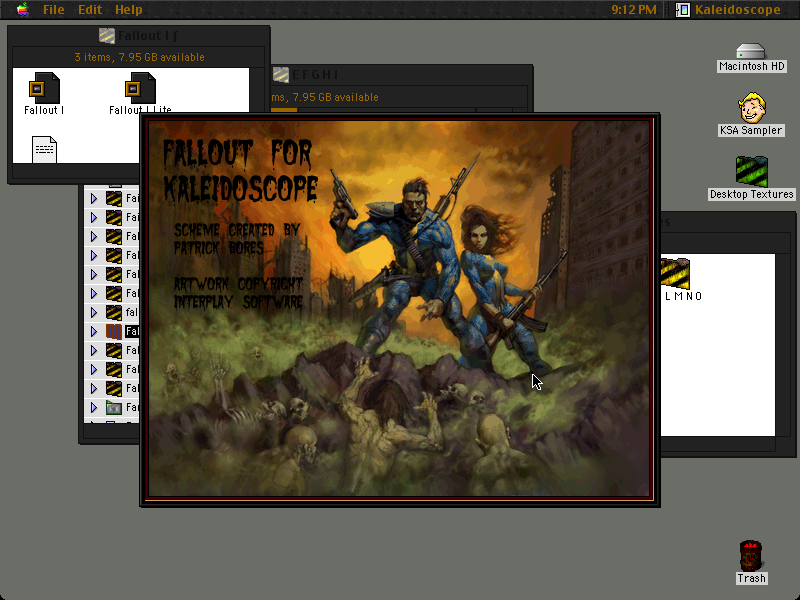Bring the E F G H I window forward

pyautogui.click(x=402, y=75)
